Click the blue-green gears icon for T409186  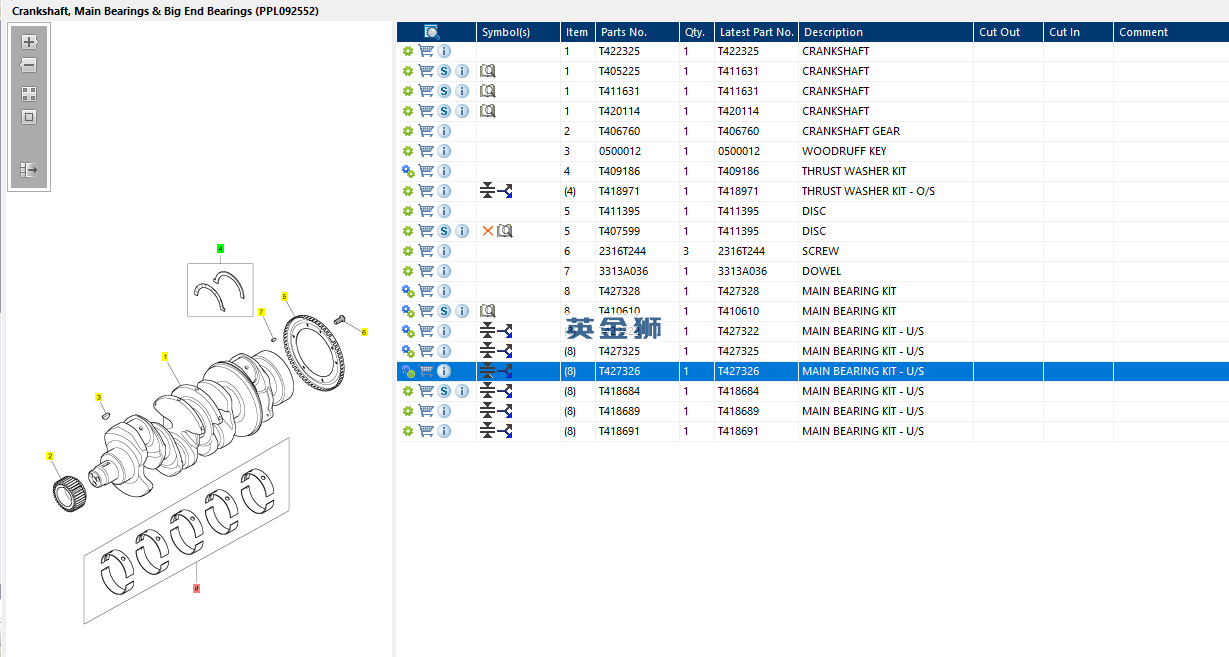[408, 171]
